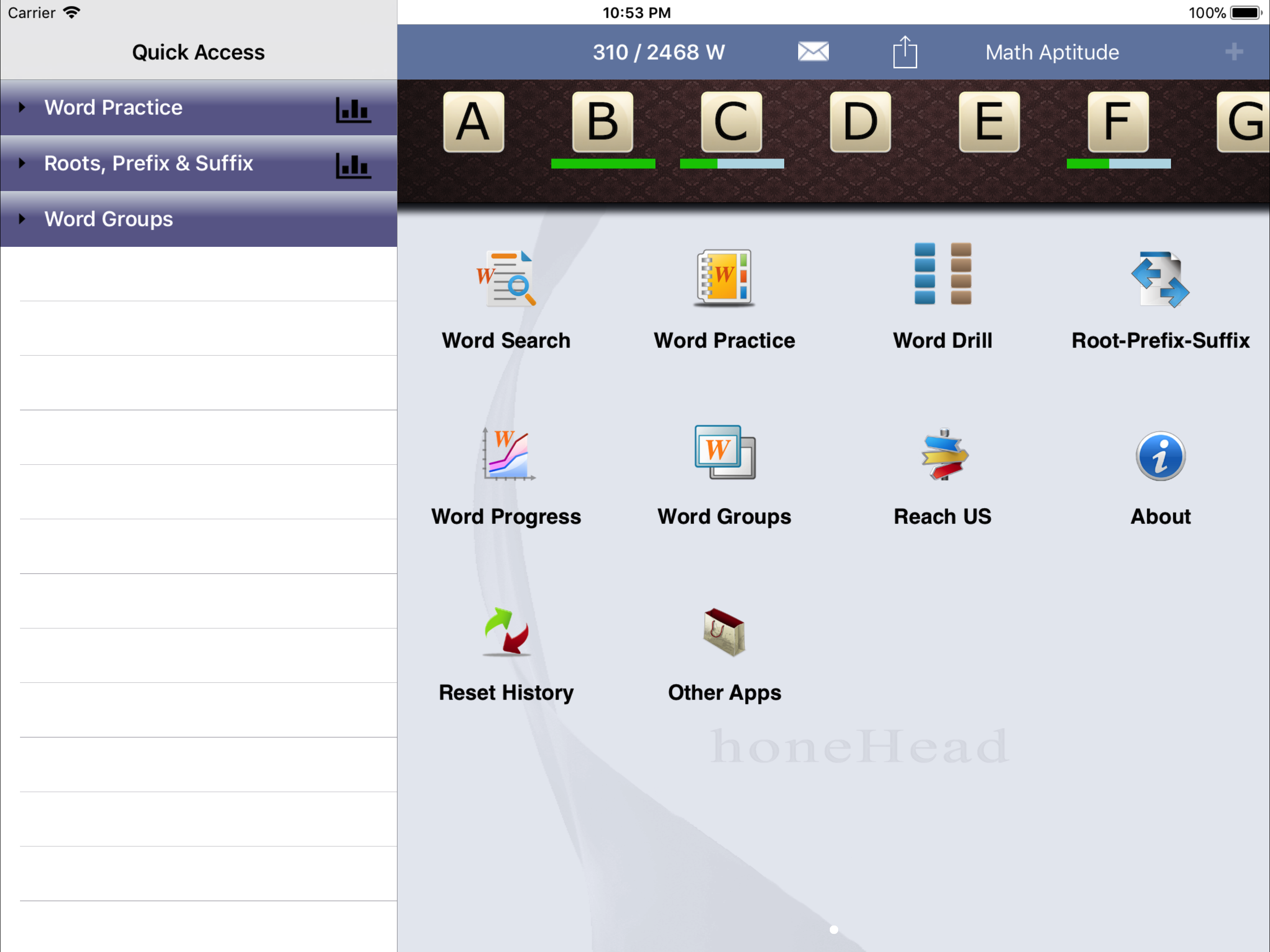Open the About info icon
This screenshot has height=952, width=1270.
pyautogui.click(x=1160, y=456)
